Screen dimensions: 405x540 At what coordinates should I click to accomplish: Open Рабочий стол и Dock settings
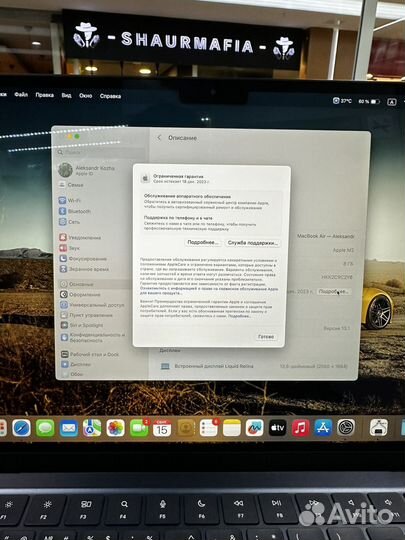[x=90, y=354]
